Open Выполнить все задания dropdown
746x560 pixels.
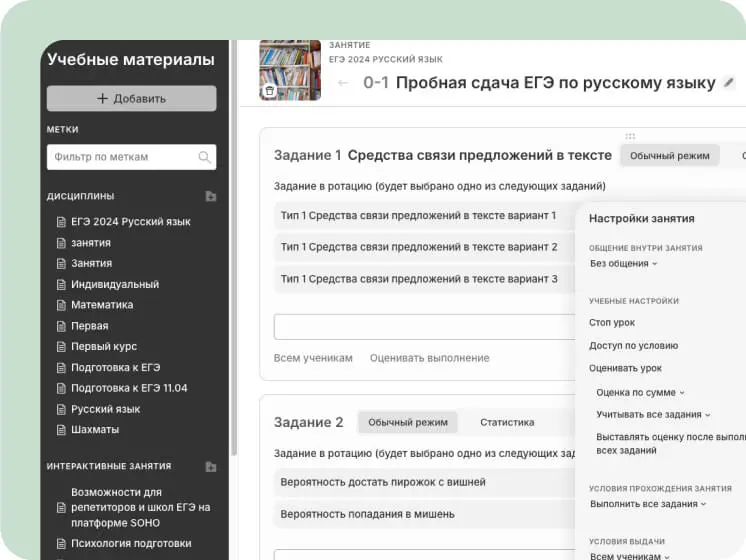[x=648, y=504]
